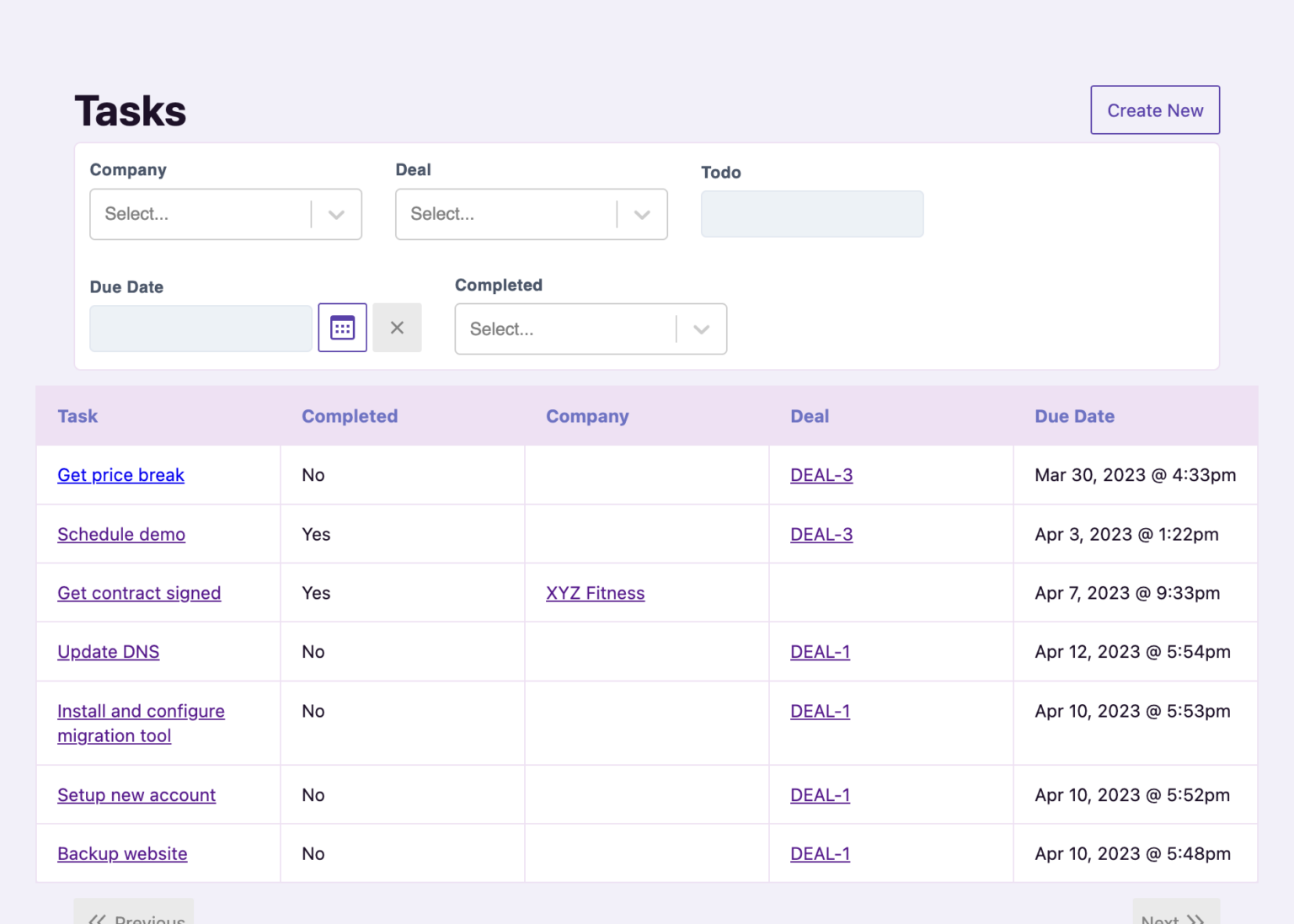Image resolution: width=1294 pixels, height=924 pixels.
Task: Click the Due Date text input
Action: coord(200,328)
